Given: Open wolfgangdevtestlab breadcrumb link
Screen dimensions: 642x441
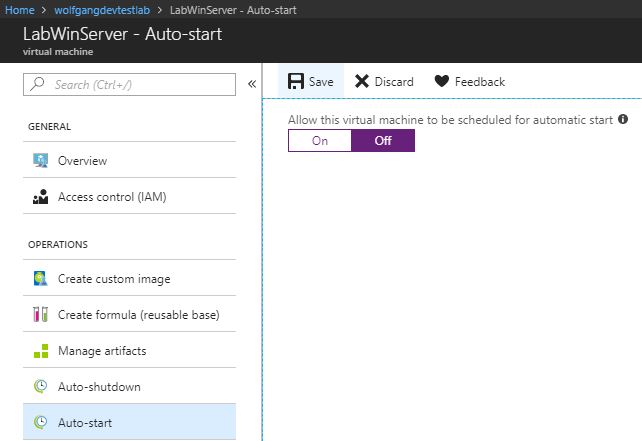Looking at the screenshot, I should point(102,10).
